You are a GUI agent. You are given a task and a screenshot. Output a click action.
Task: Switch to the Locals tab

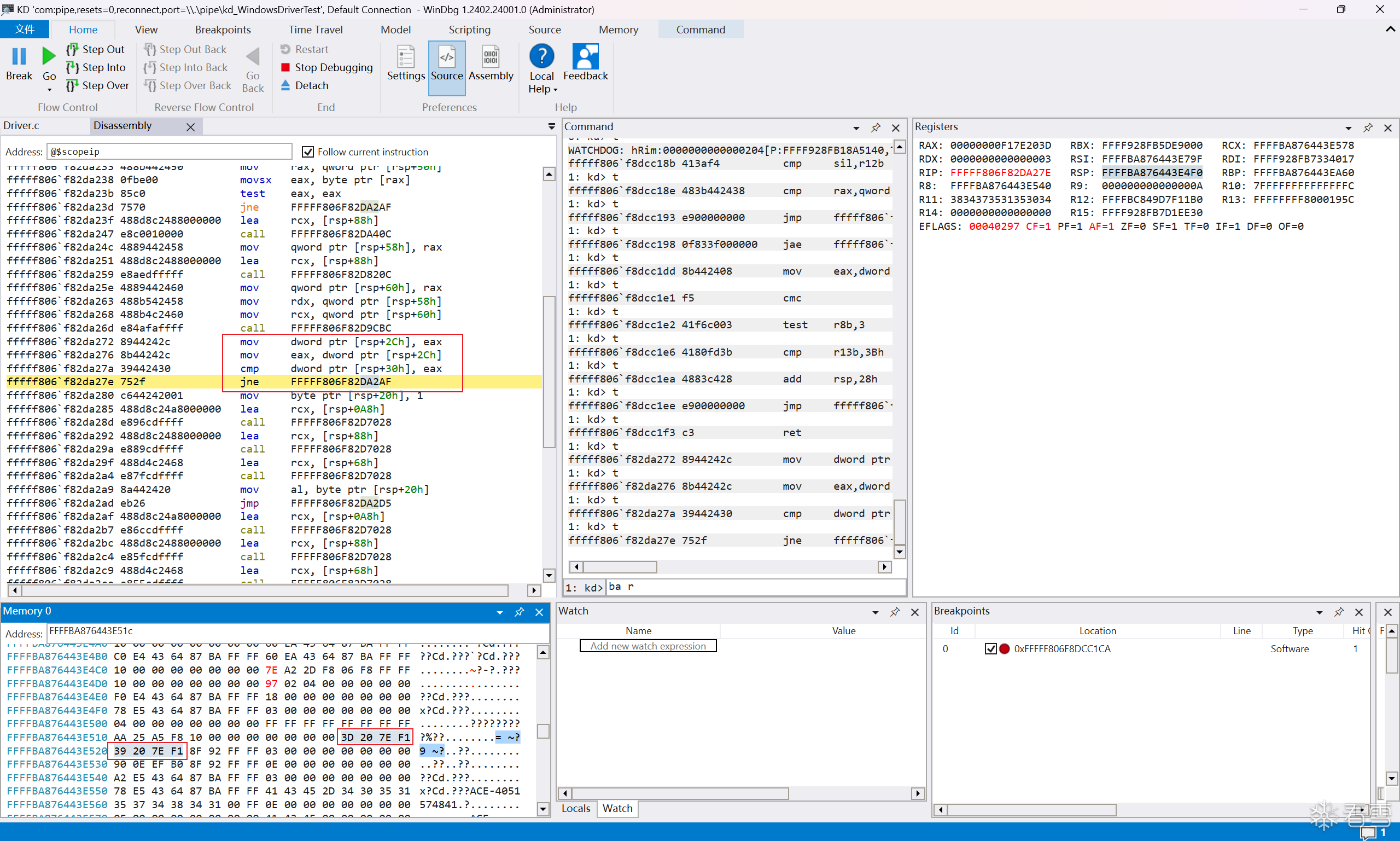coord(575,808)
